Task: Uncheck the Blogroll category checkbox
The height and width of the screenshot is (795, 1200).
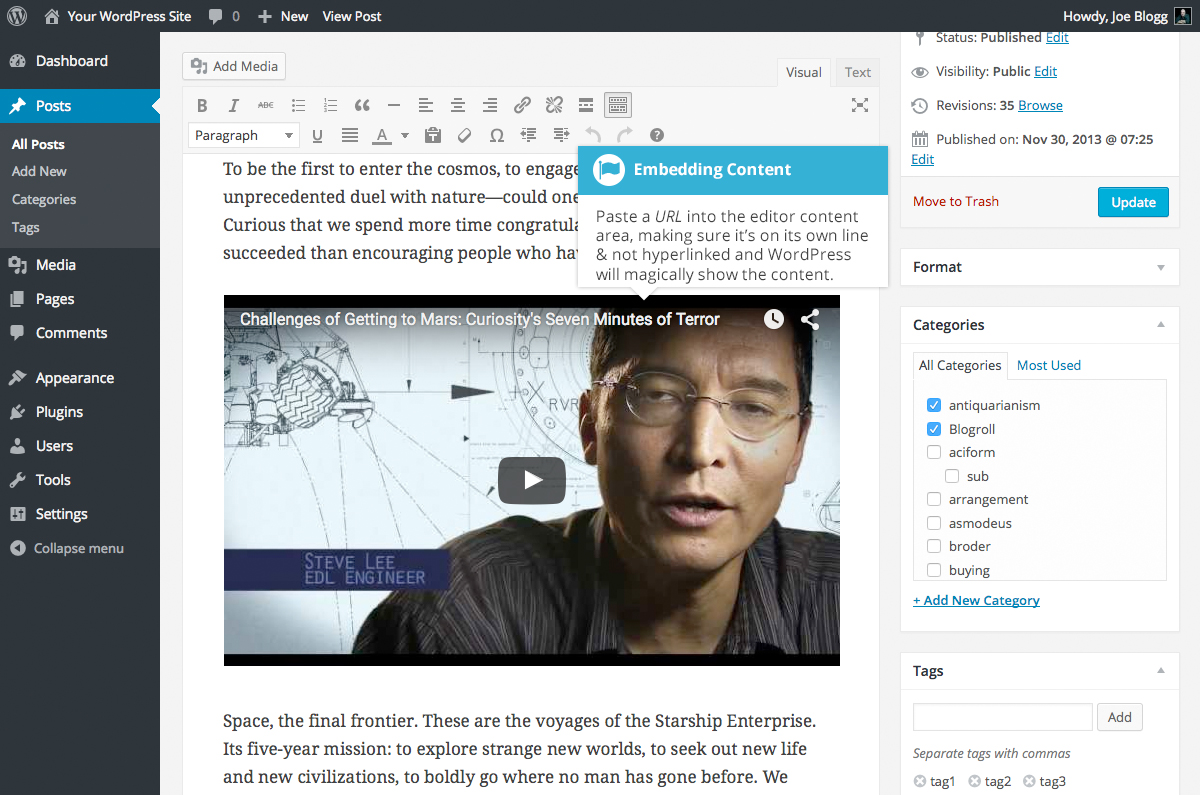Action: point(934,429)
